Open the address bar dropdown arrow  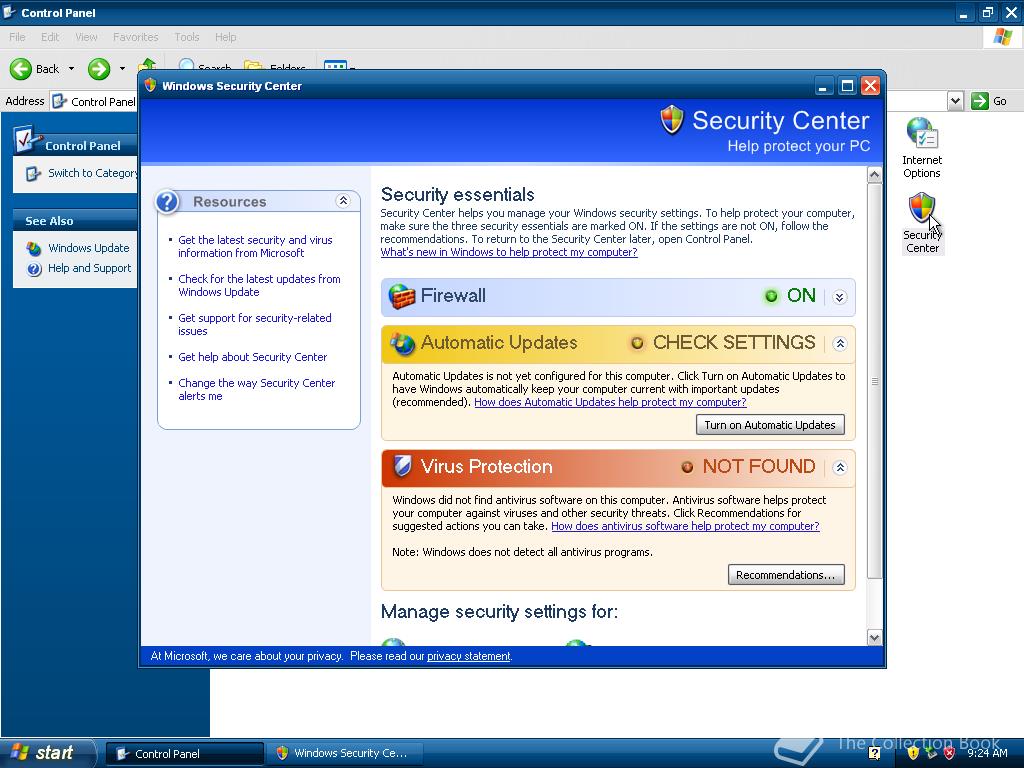(x=955, y=101)
